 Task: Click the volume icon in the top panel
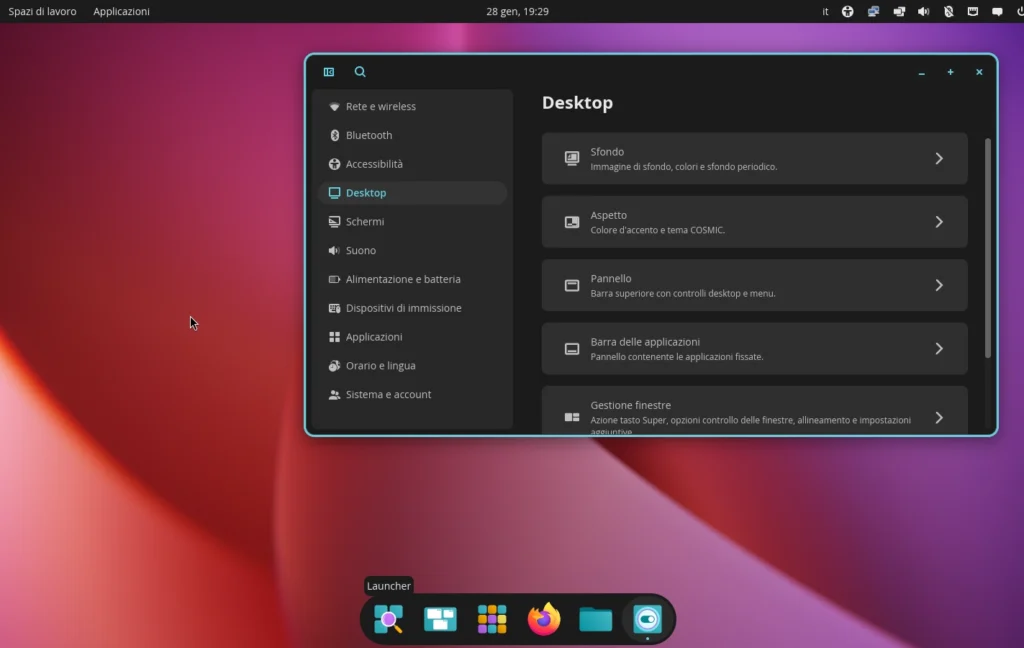(x=924, y=11)
